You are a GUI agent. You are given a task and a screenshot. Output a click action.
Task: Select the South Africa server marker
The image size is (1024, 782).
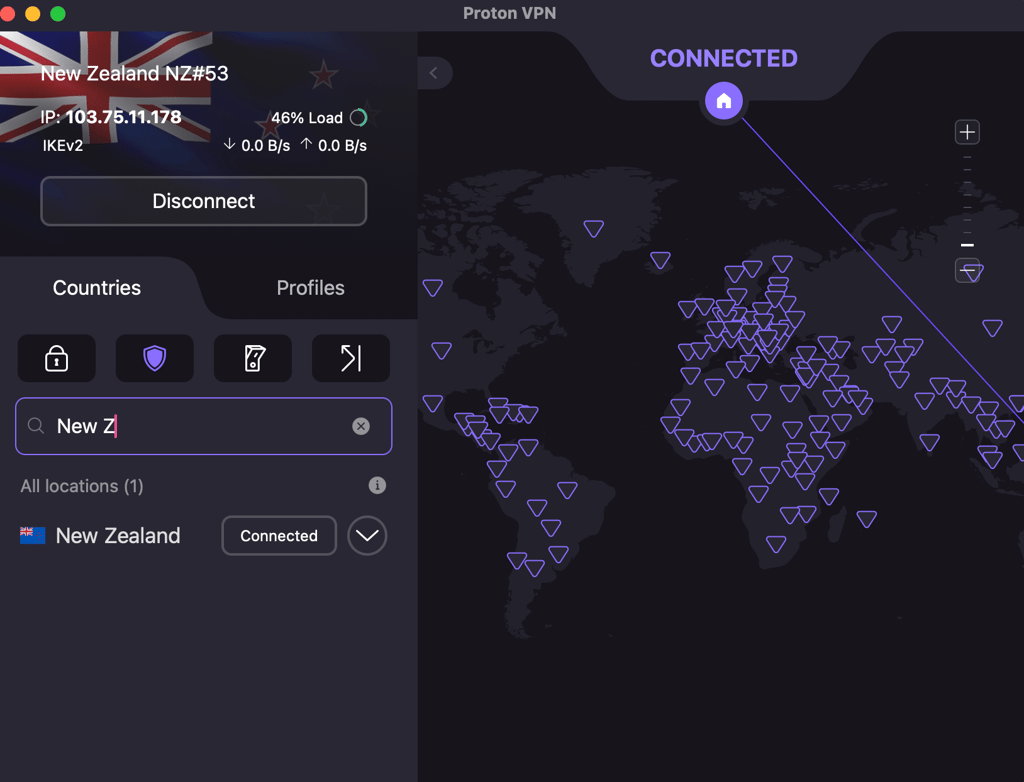776,544
